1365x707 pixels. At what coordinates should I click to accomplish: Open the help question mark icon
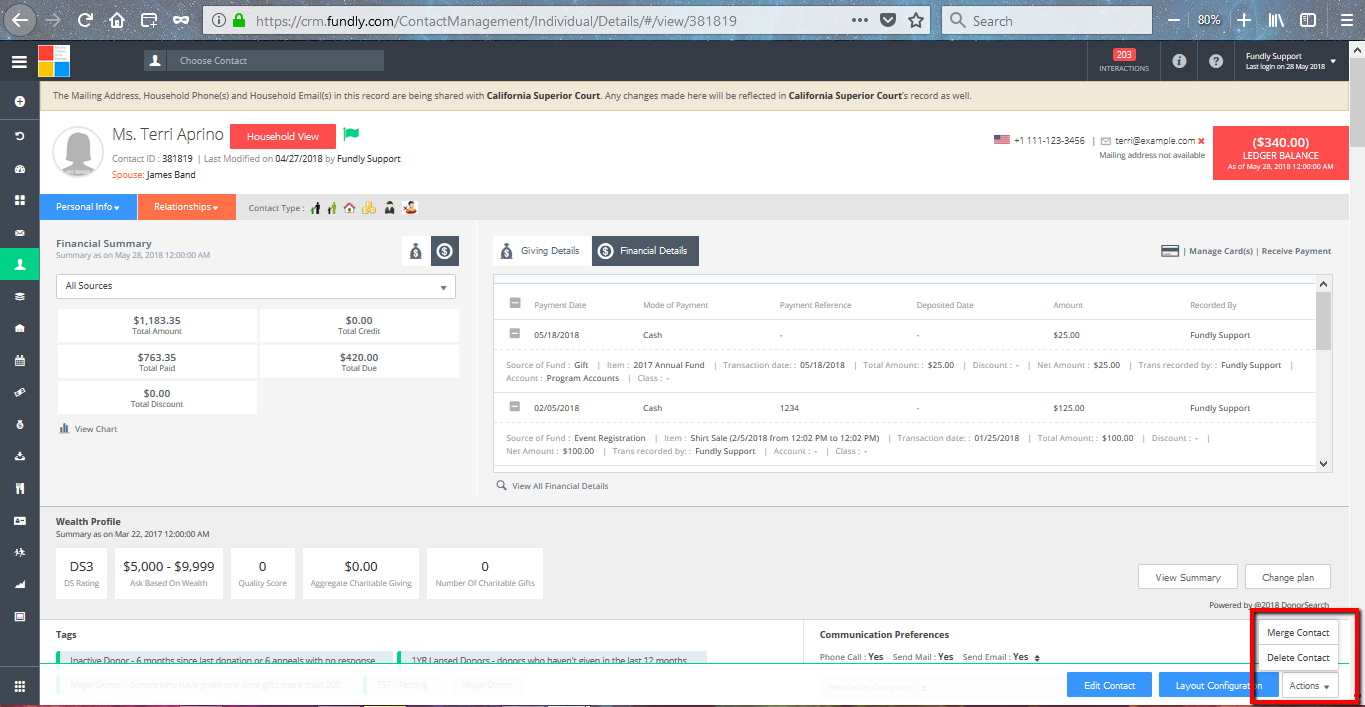click(1216, 61)
